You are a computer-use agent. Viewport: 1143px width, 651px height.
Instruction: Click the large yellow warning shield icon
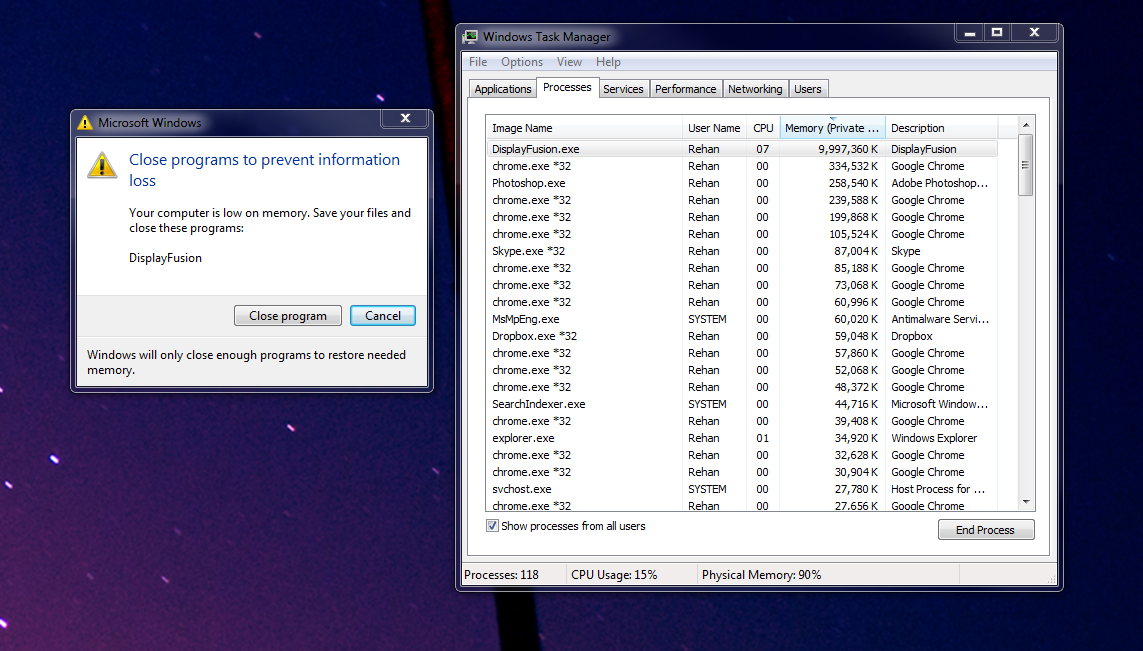(102, 165)
